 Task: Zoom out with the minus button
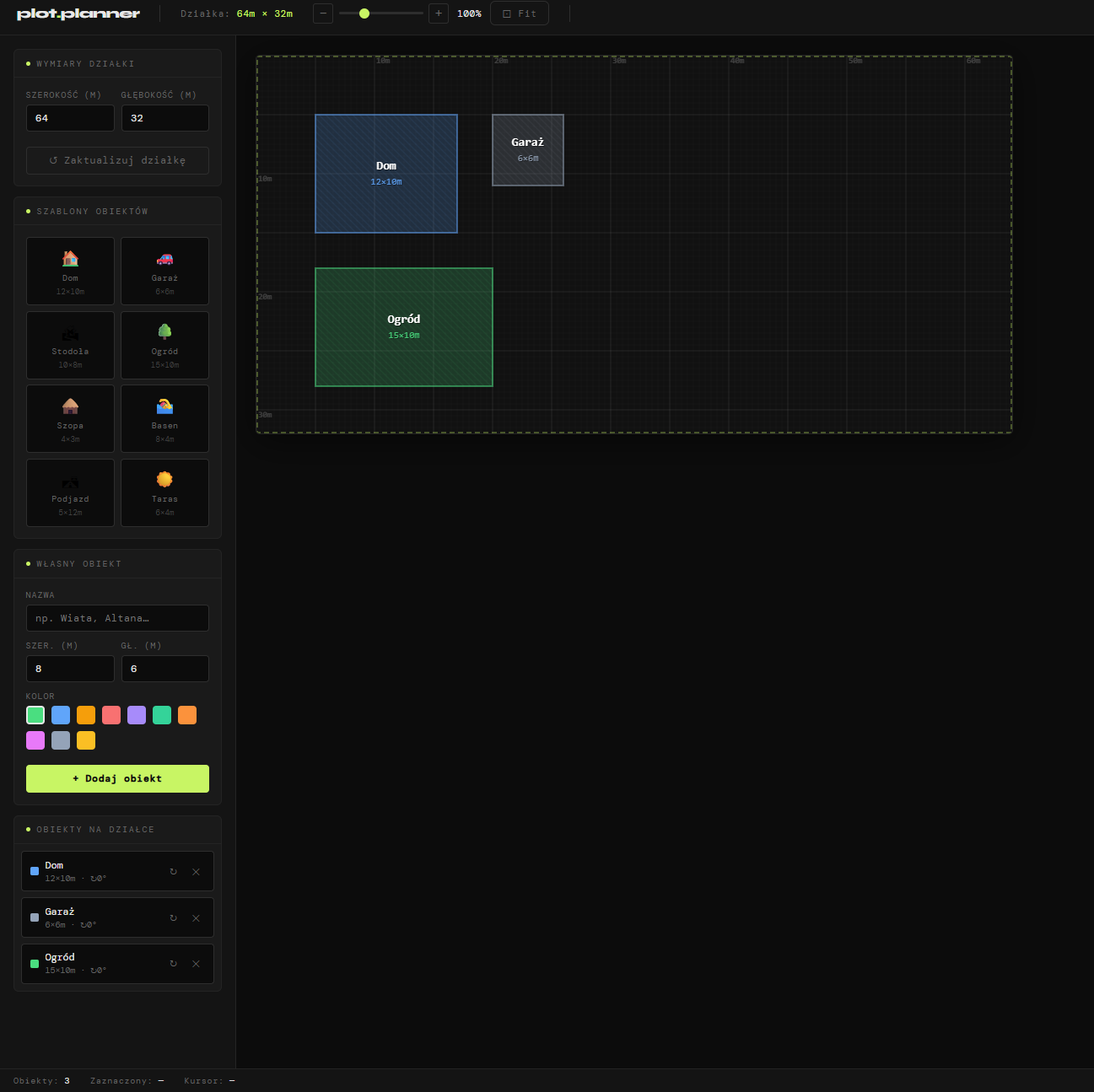click(323, 13)
